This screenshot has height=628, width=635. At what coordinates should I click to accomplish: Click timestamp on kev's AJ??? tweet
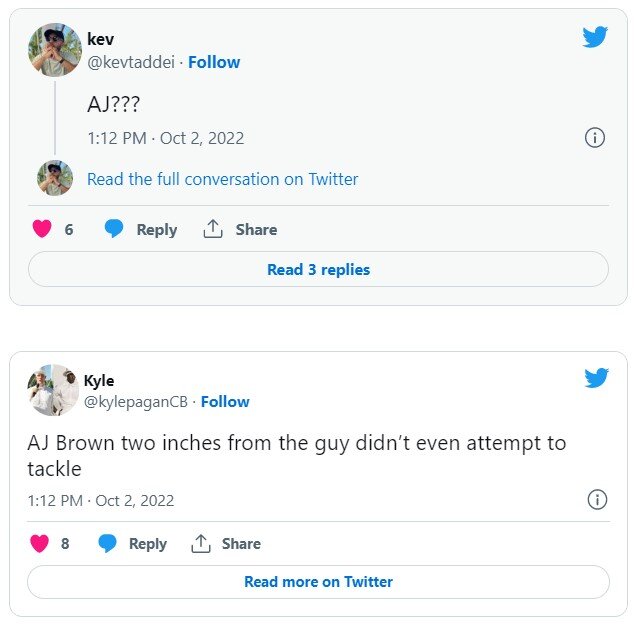(165, 138)
